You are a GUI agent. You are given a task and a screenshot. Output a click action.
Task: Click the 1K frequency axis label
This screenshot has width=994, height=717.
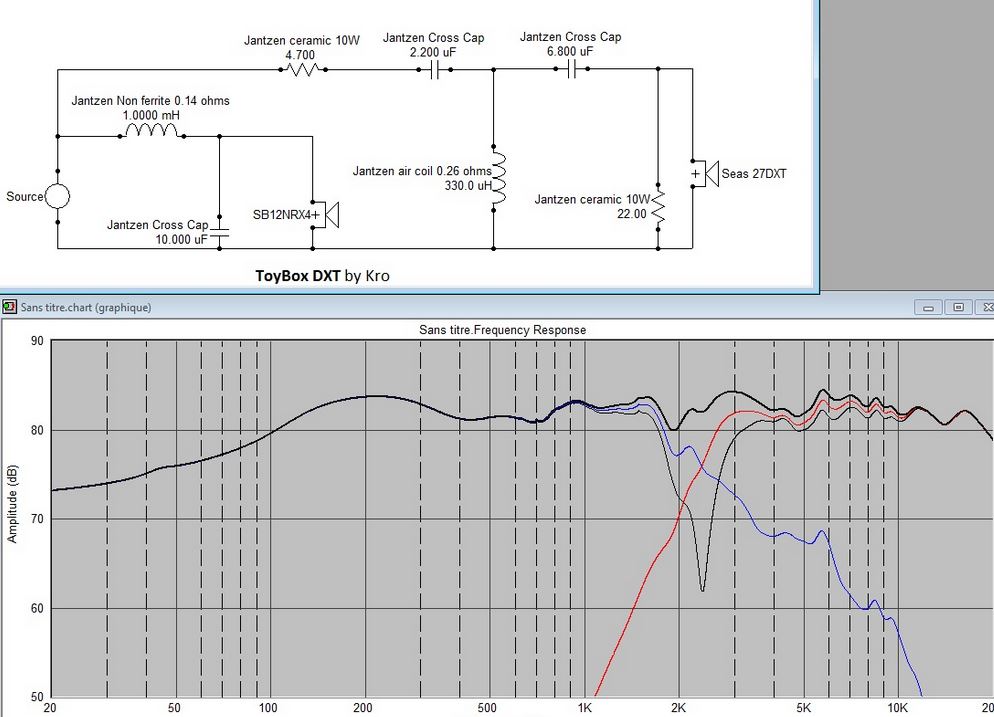tap(584, 707)
